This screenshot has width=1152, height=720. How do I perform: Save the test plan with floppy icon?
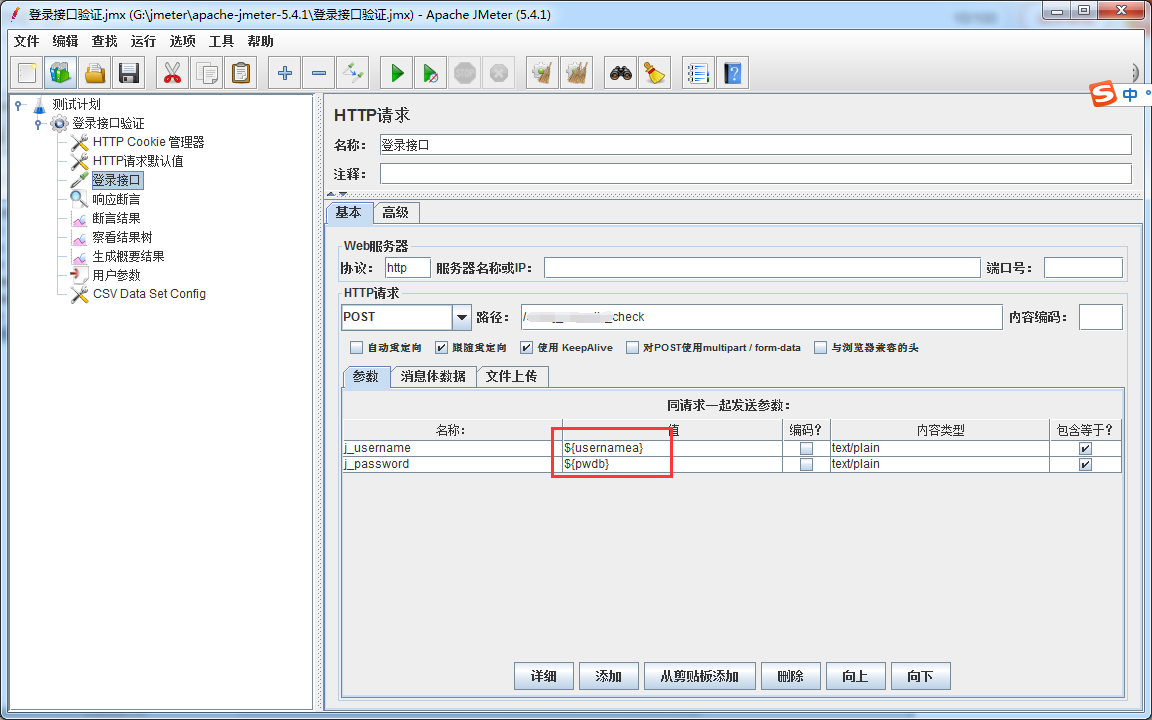[x=129, y=73]
